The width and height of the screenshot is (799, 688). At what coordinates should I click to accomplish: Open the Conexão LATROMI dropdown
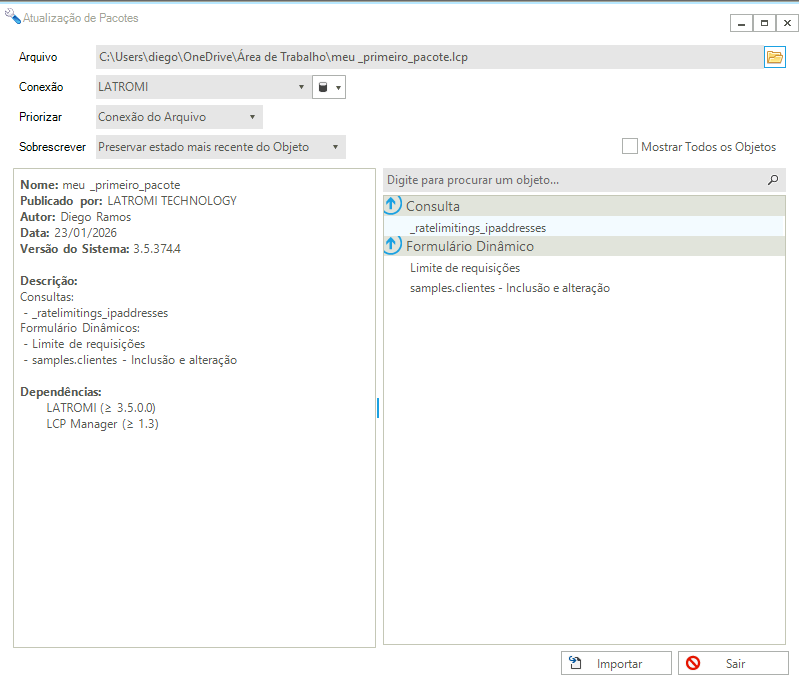point(202,88)
